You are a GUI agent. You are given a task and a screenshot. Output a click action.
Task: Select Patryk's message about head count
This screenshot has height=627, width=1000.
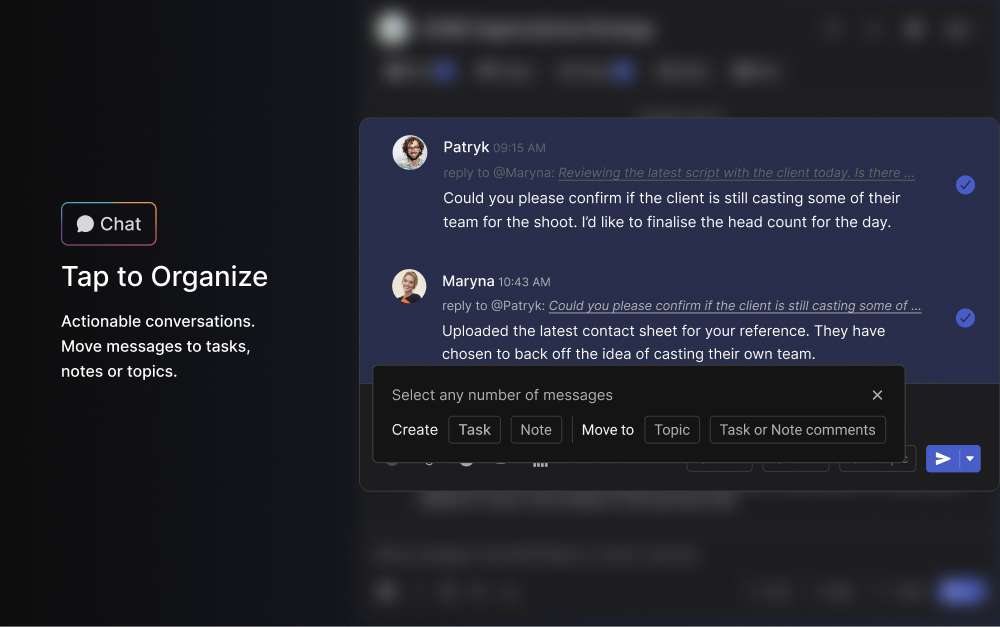(x=670, y=210)
